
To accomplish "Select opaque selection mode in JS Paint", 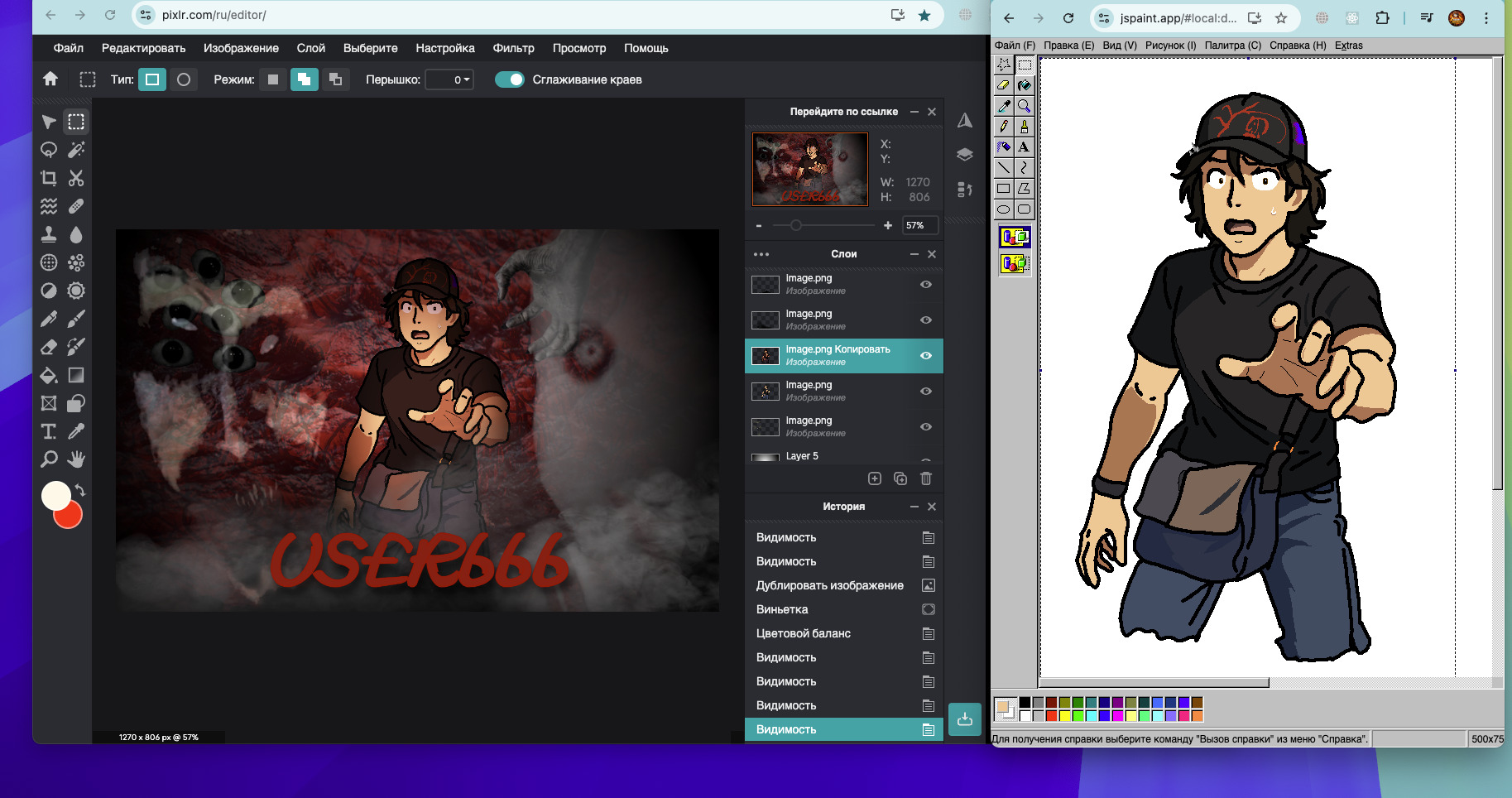I will [1015, 238].
